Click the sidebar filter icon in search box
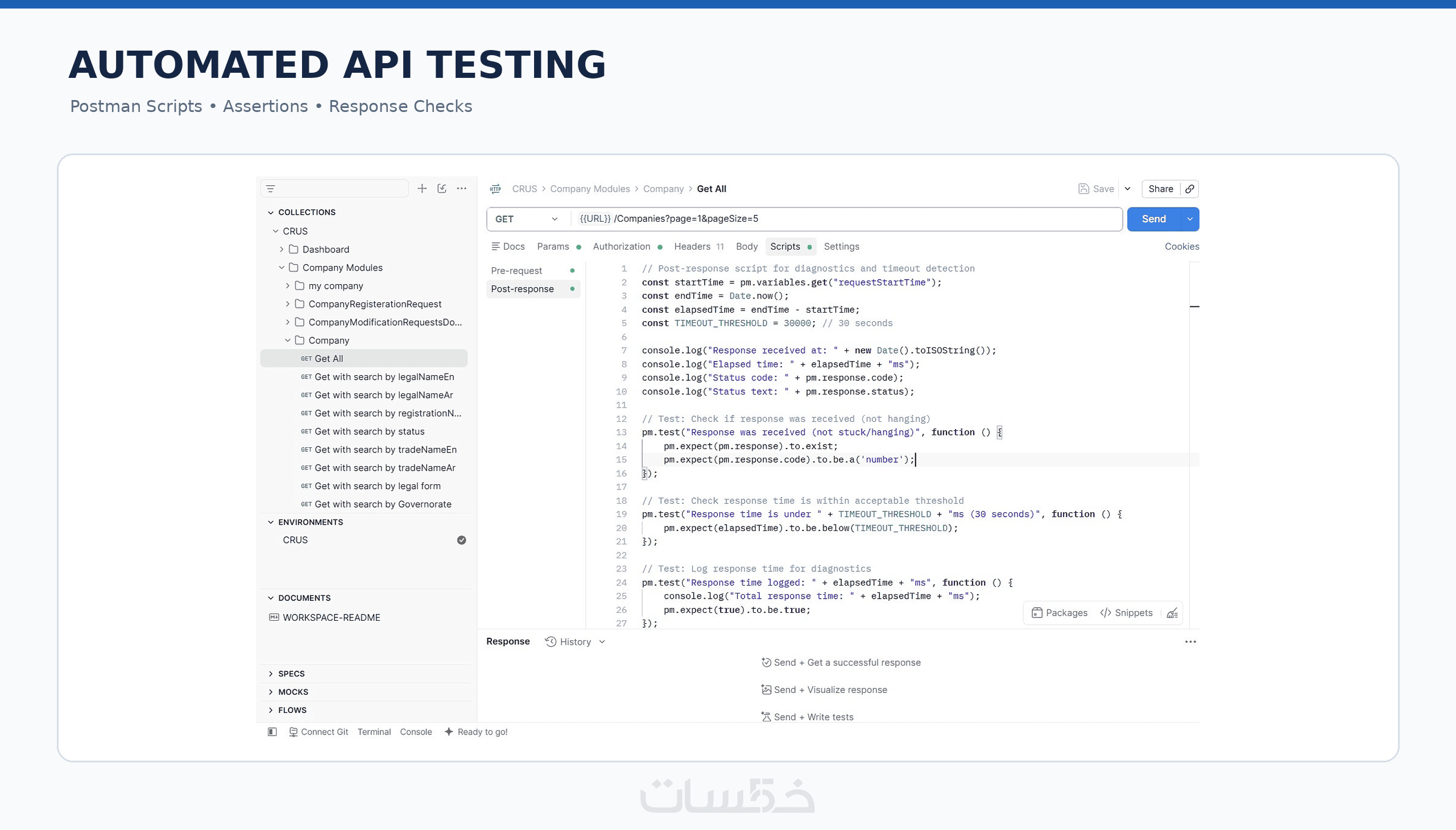The height and width of the screenshot is (830, 1456). click(x=271, y=189)
